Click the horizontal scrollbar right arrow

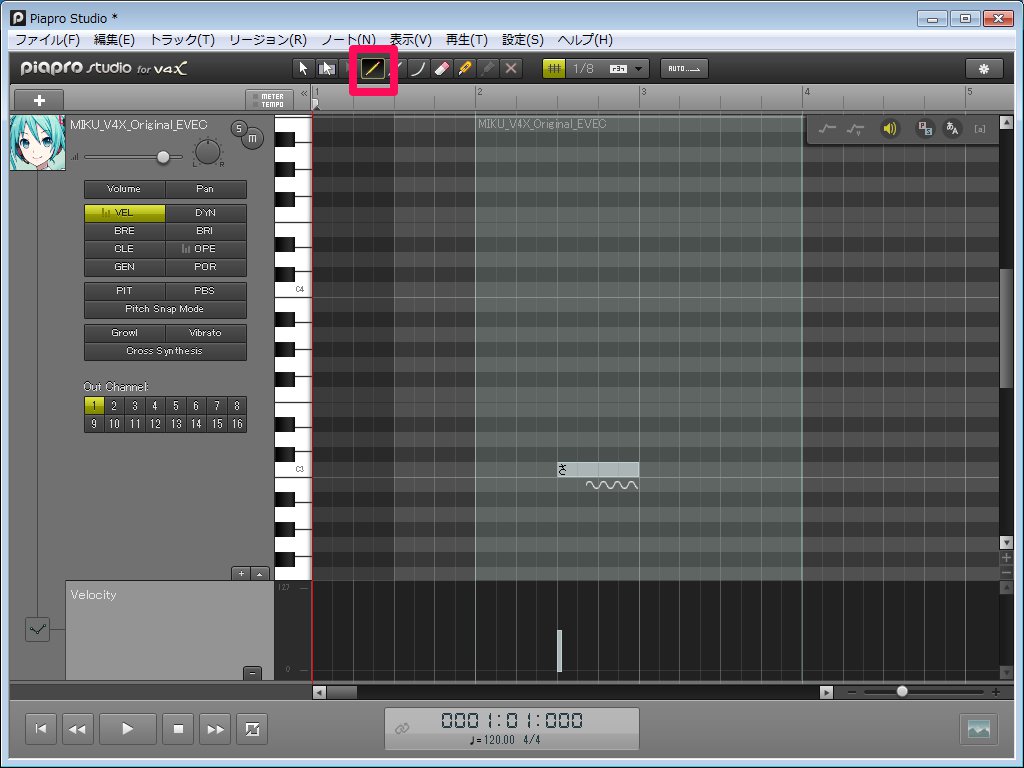coord(826,692)
